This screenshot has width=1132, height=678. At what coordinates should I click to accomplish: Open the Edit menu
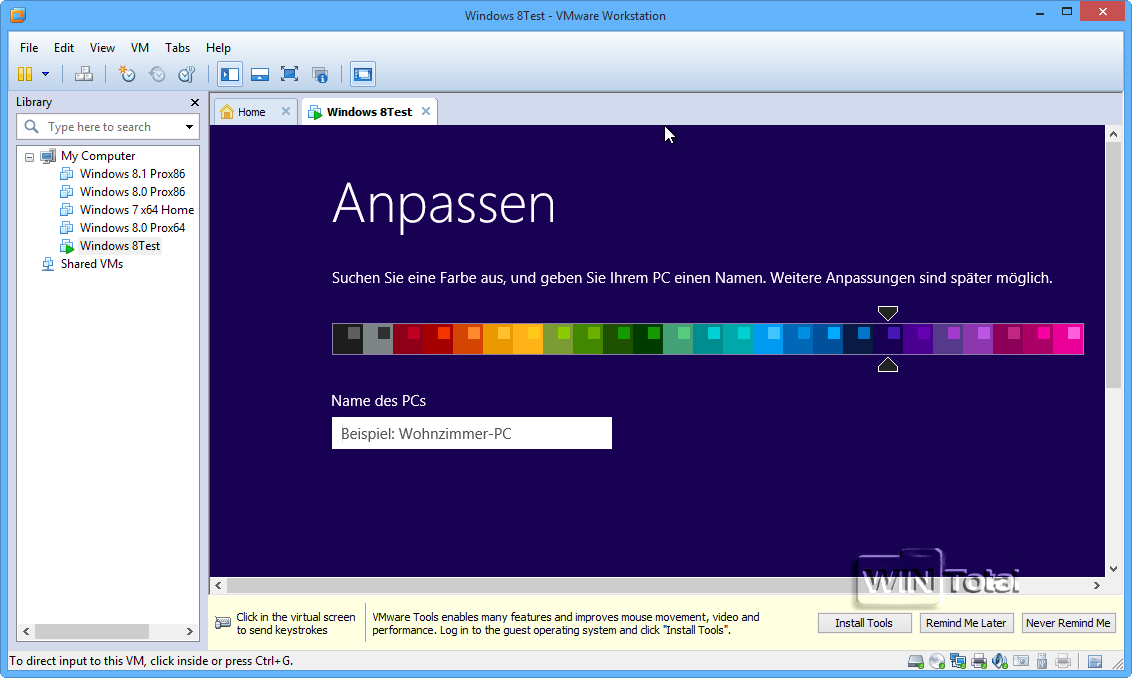[64, 48]
